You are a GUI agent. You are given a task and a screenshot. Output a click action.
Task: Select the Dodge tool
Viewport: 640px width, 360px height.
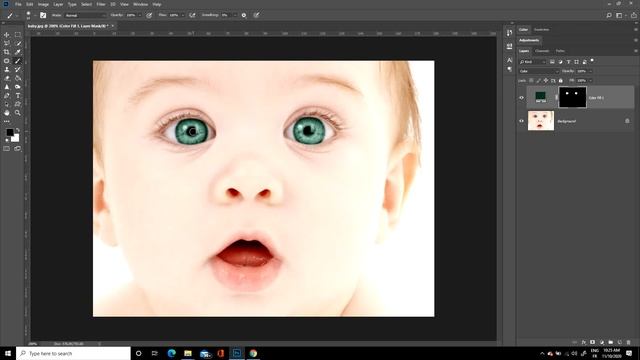pyautogui.click(x=18, y=87)
